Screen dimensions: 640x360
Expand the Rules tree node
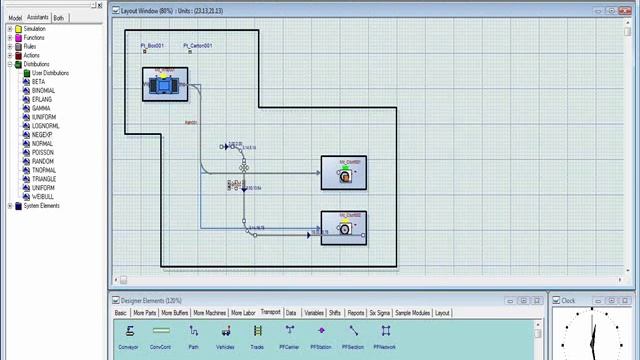(x=10, y=47)
